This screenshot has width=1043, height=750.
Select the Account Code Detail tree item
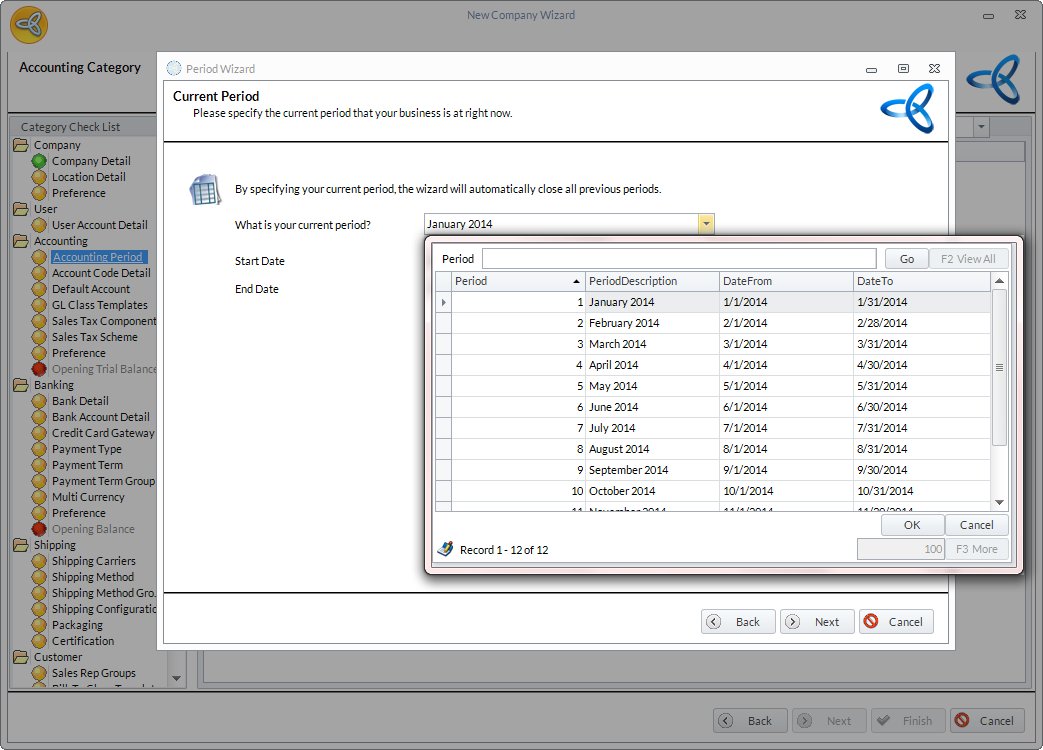tap(101, 273)
